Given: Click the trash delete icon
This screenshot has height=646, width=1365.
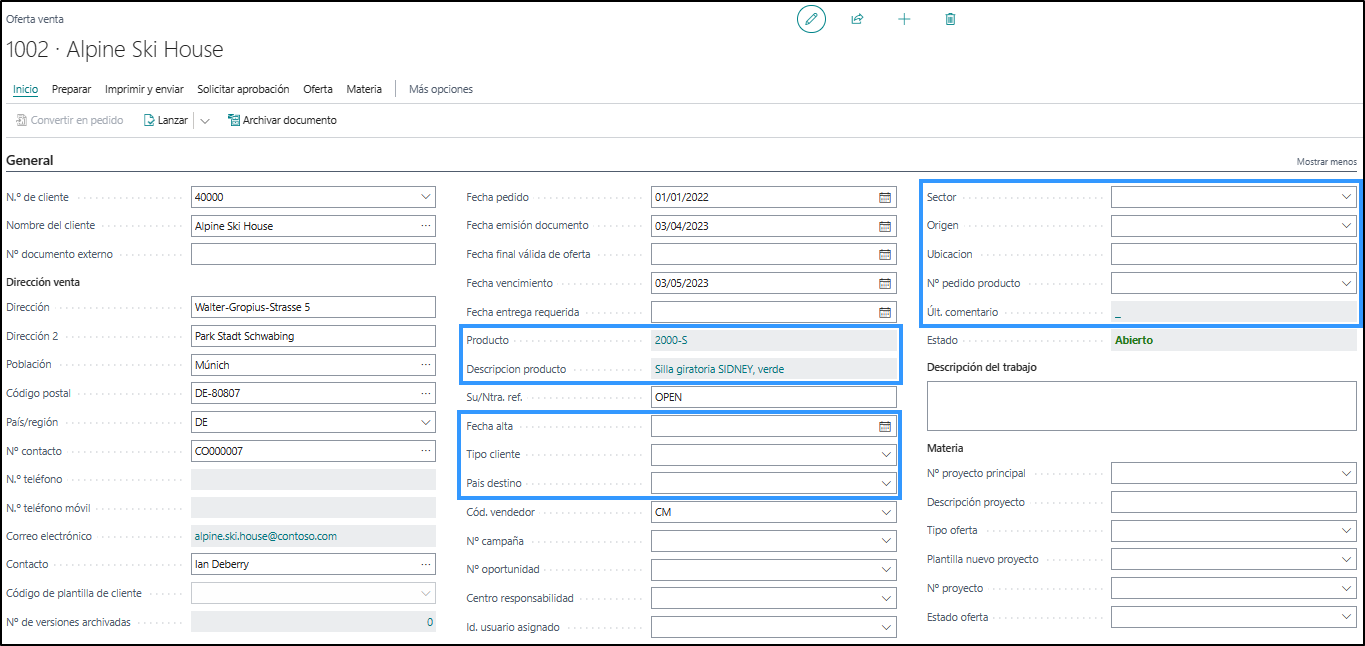Looking at the screenshot, I should (950, 19).
